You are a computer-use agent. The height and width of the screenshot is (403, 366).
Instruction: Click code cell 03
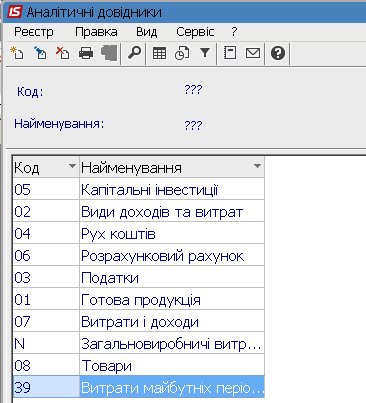[46, 278]
